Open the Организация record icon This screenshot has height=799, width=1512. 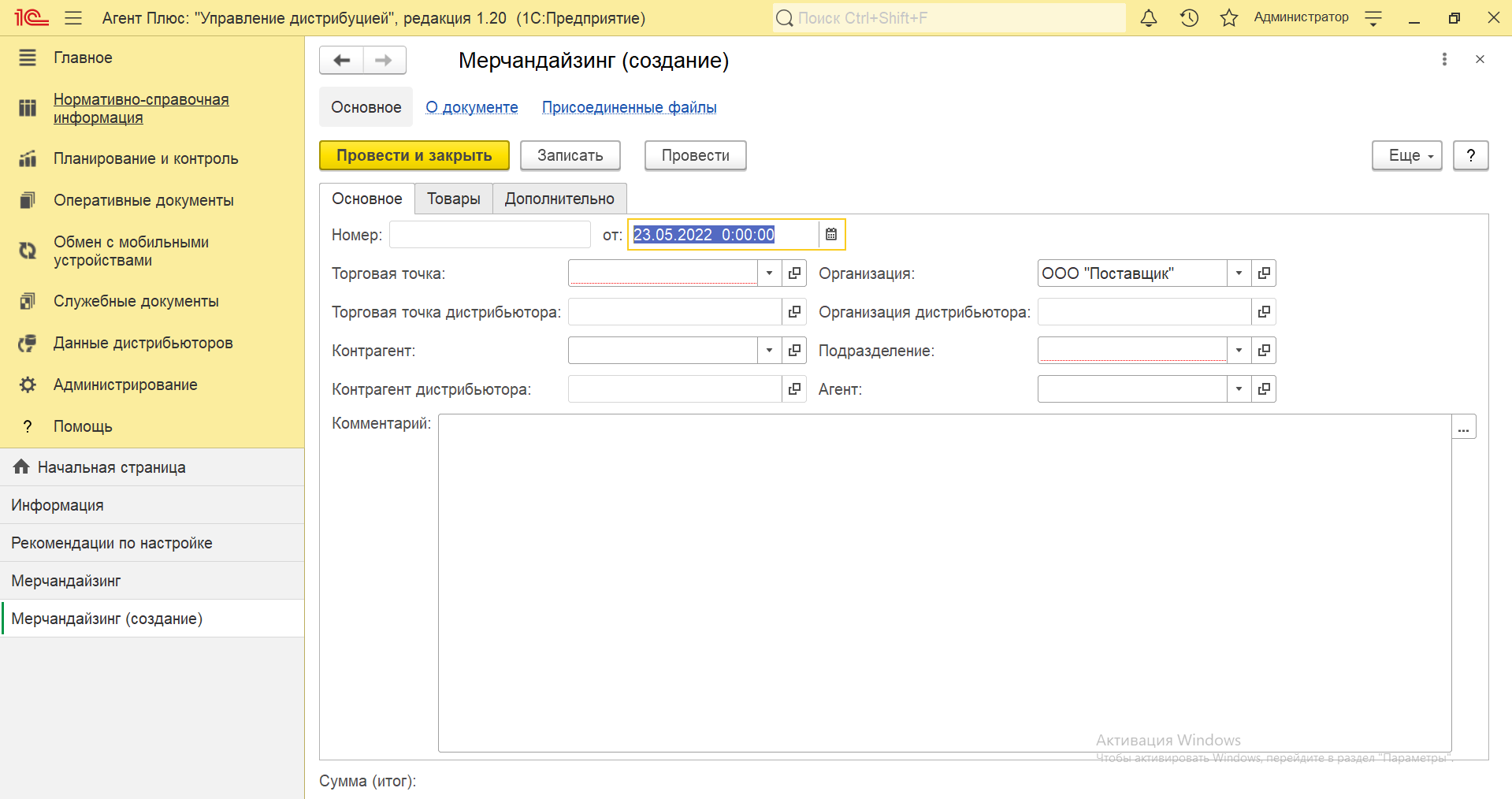coord(1264,273)
